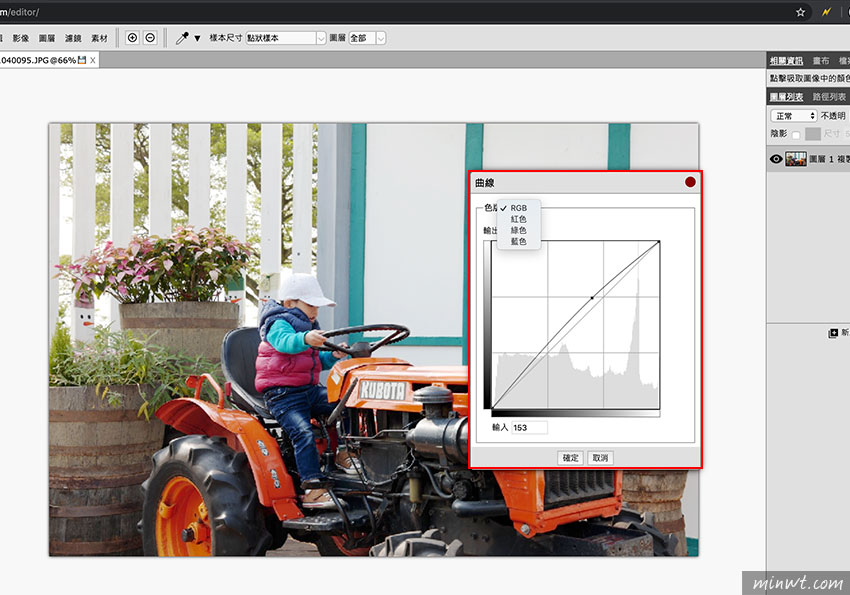The height and width of the screenshot is (595, 850).
Task: Bookmark page with the star icon
Action: click(800, 12)
